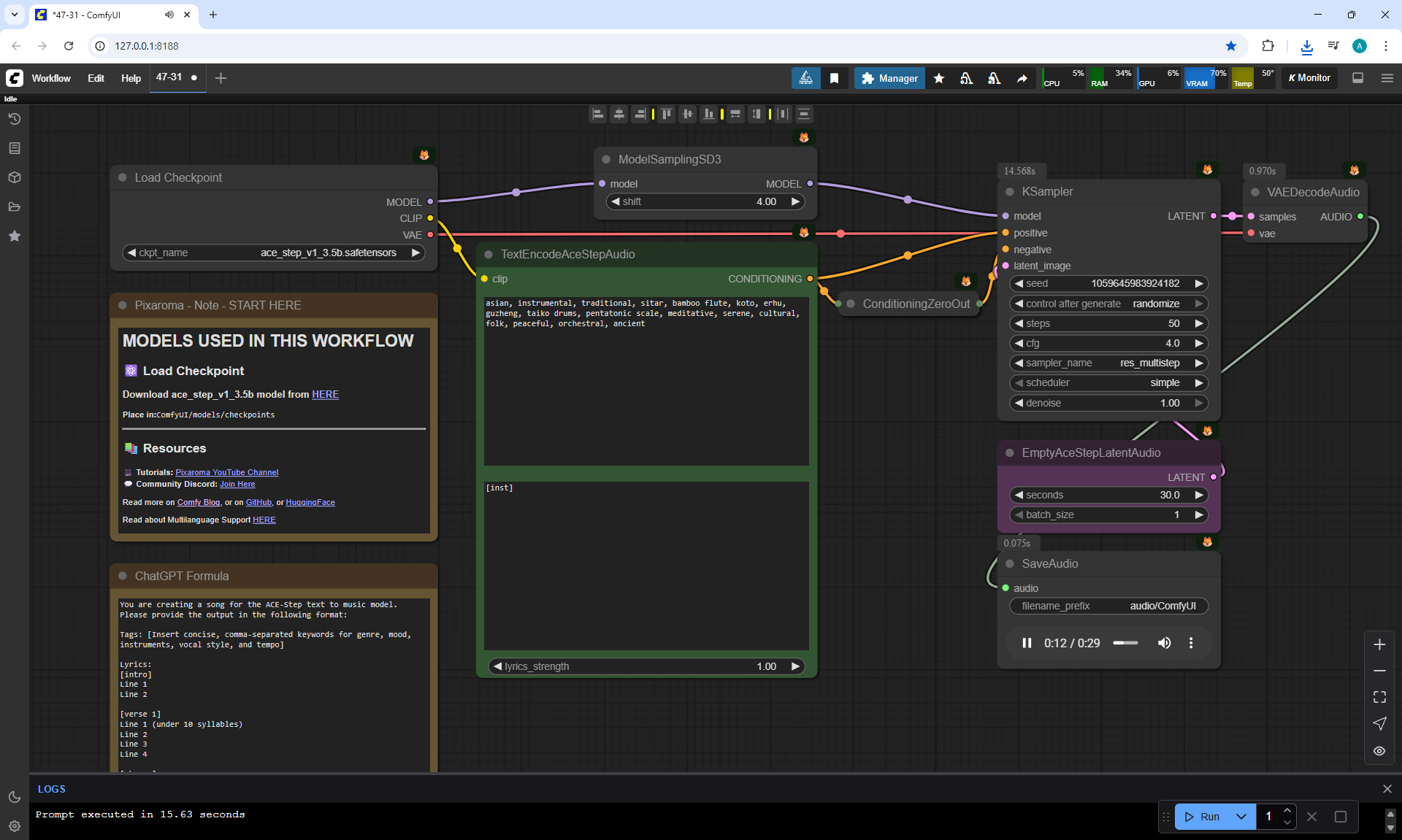Image resolution: width=1402 pixels, height=840 pixels.
Task: Expand Run button dropdown arrow
Action: point(1241,817)
